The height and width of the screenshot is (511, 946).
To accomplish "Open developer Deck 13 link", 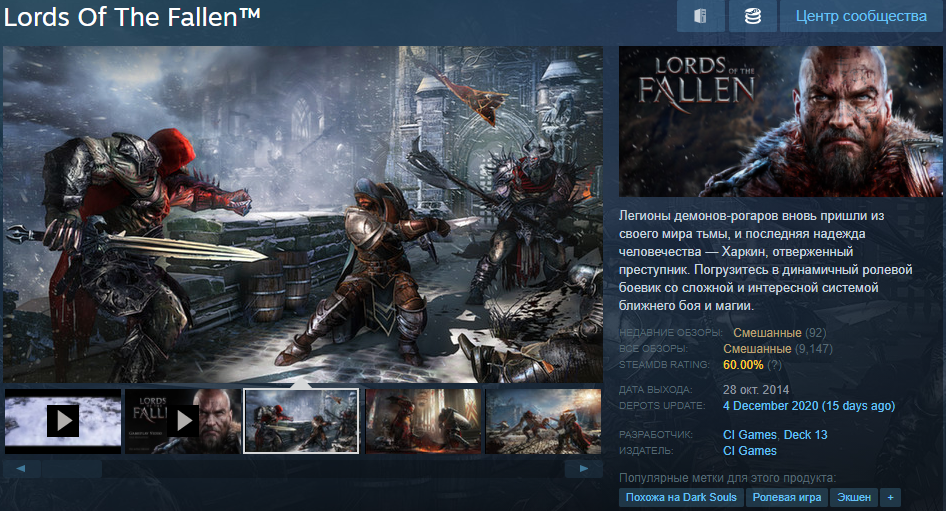I will coord(805,434).
